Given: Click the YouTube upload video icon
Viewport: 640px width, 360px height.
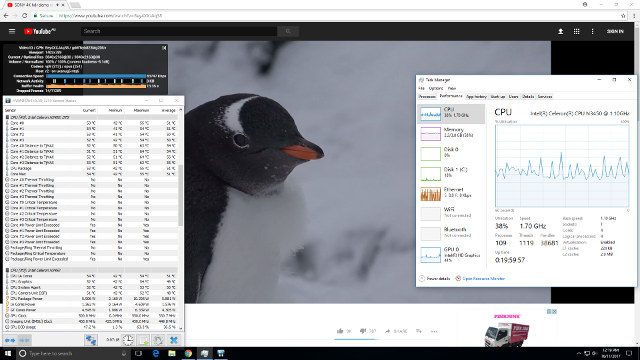Looking at the screenshot, I should (x=560, y=31).
